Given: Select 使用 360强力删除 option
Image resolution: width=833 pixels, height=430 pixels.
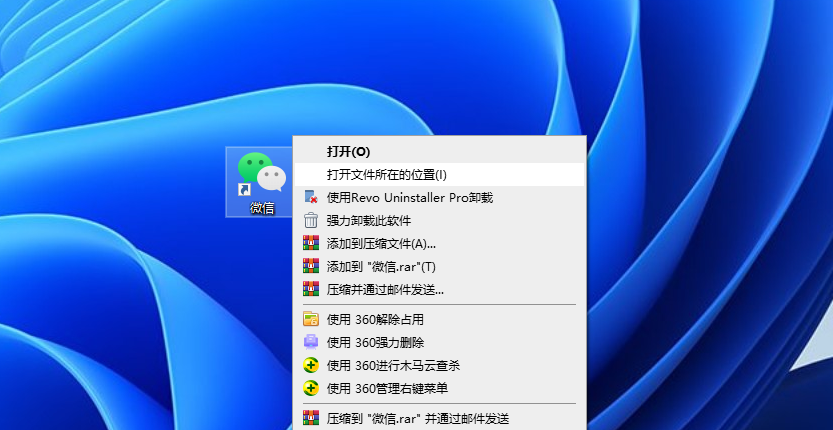Looking at the screenshot, I should click(439, 342).
